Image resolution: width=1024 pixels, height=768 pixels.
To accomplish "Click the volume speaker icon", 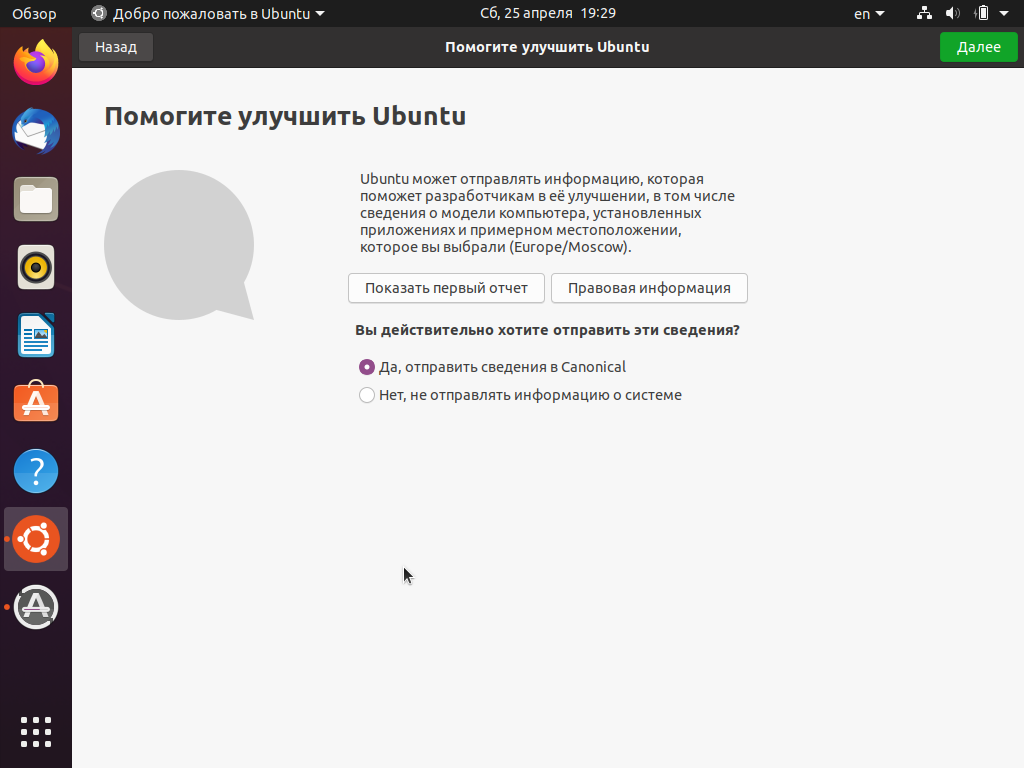I will tap(953, 13).
